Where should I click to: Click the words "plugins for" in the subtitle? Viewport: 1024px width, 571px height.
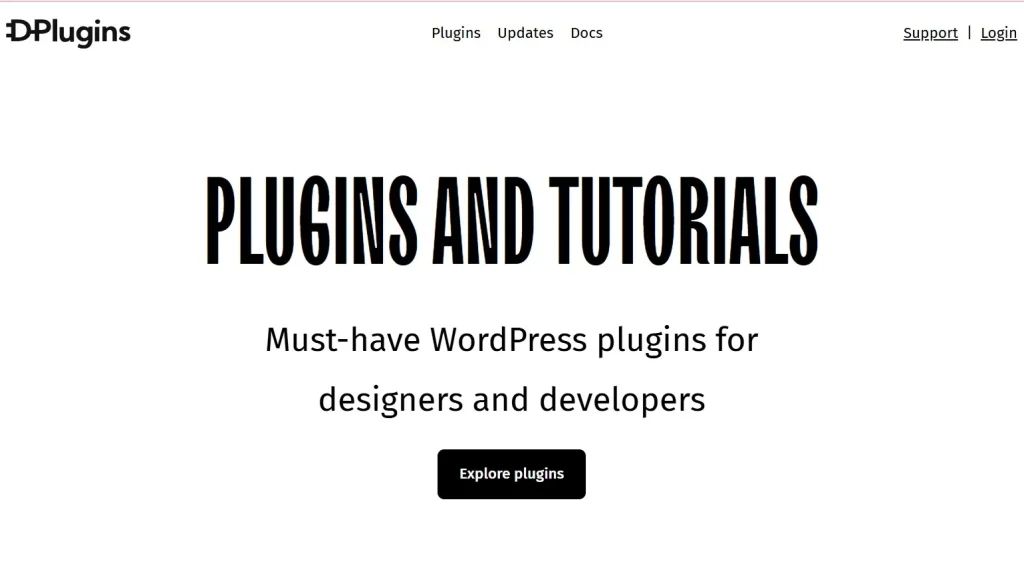[677, 340]
